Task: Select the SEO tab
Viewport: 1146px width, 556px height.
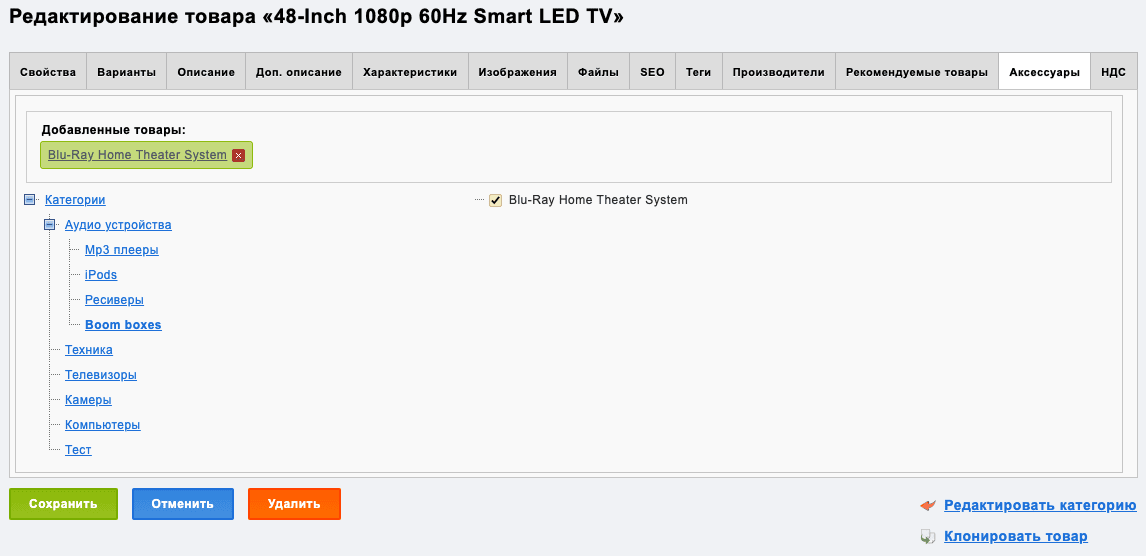Action: click(x=652, y=72)
